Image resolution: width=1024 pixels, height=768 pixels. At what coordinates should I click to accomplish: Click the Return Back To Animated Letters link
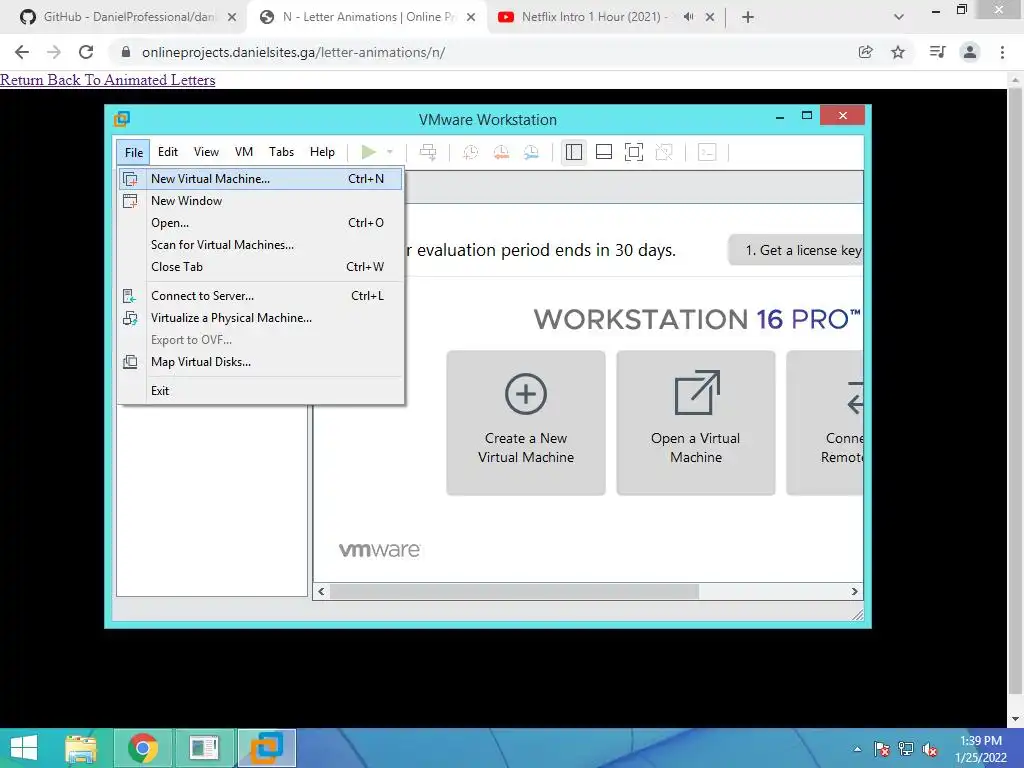pyautogui.click(x=108, y=80)
